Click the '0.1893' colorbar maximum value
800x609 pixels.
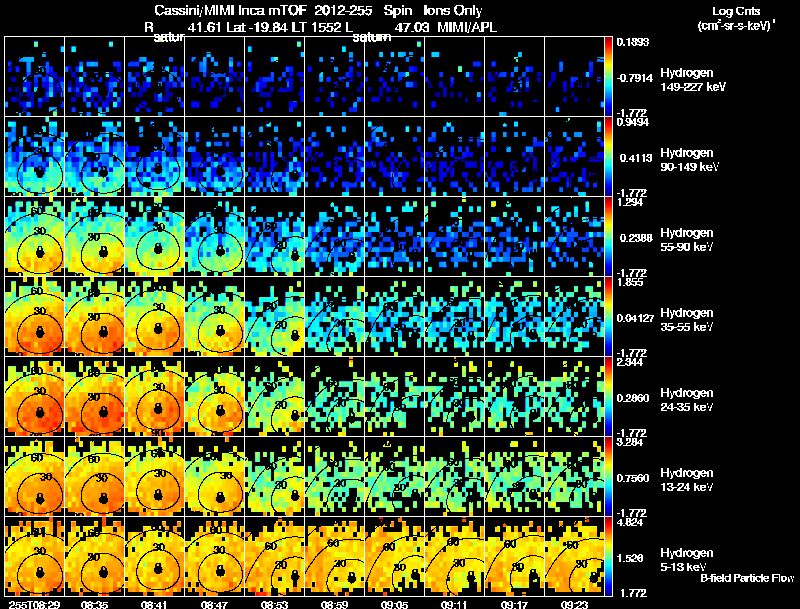tap(633, 42)
